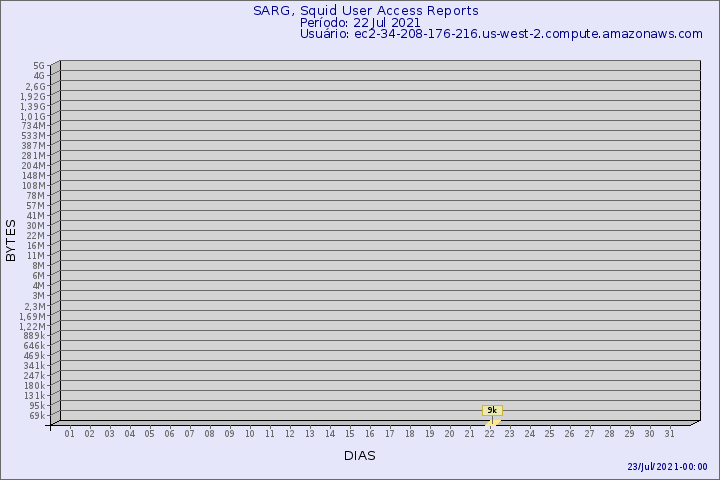Click the 1,69M y-axis value

pyautogui.click(x=33, y=316)
